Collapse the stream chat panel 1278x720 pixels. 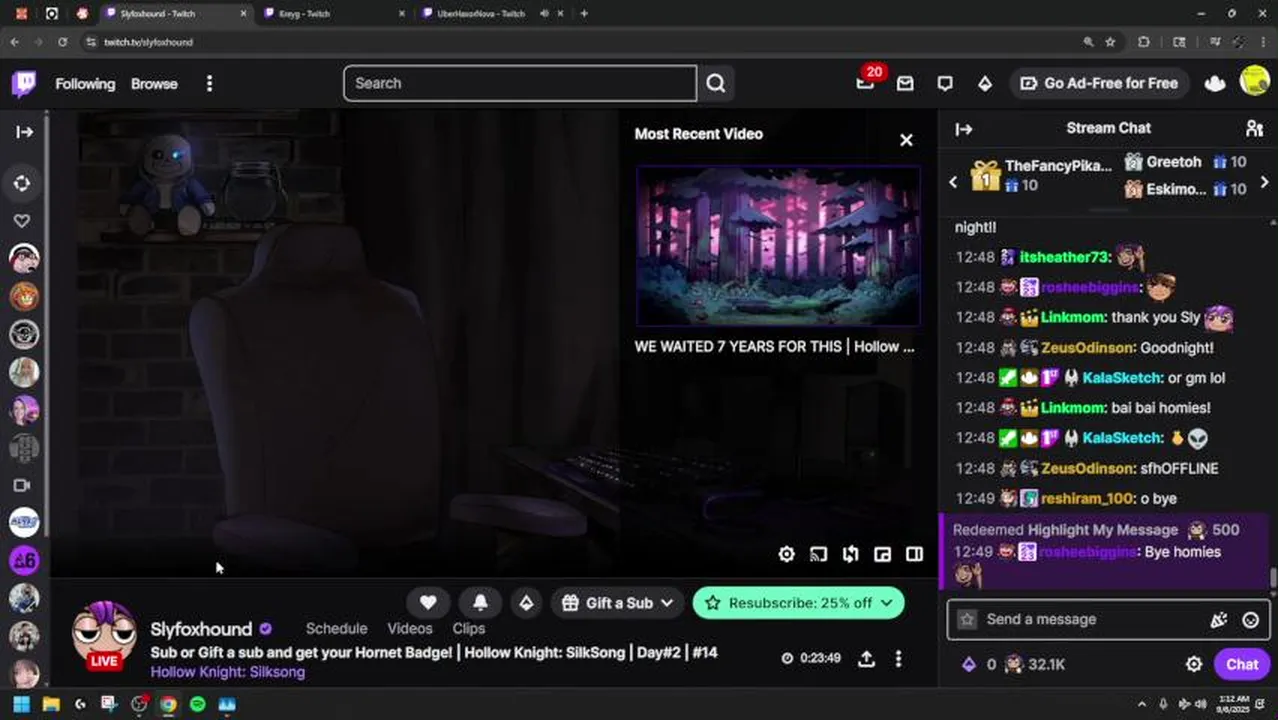(964, 128)
